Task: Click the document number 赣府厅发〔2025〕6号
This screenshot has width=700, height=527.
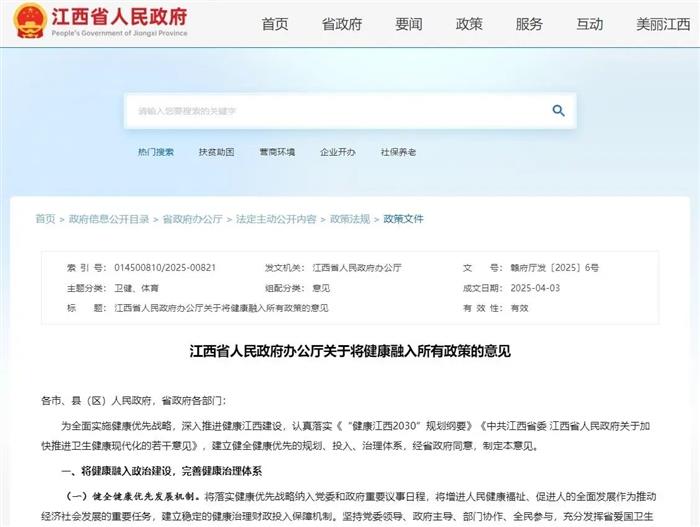Action: coord(555,268)
